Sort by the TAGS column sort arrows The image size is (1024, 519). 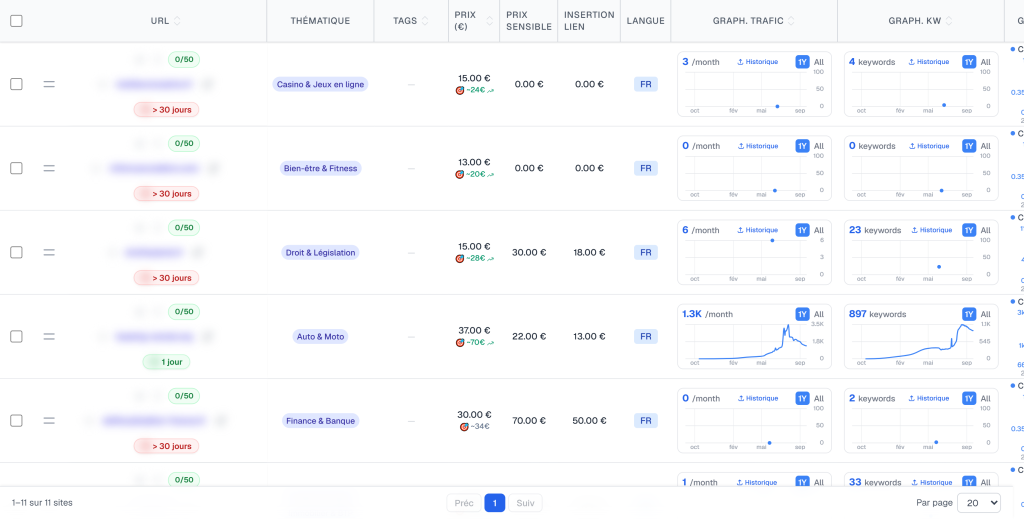425,21
